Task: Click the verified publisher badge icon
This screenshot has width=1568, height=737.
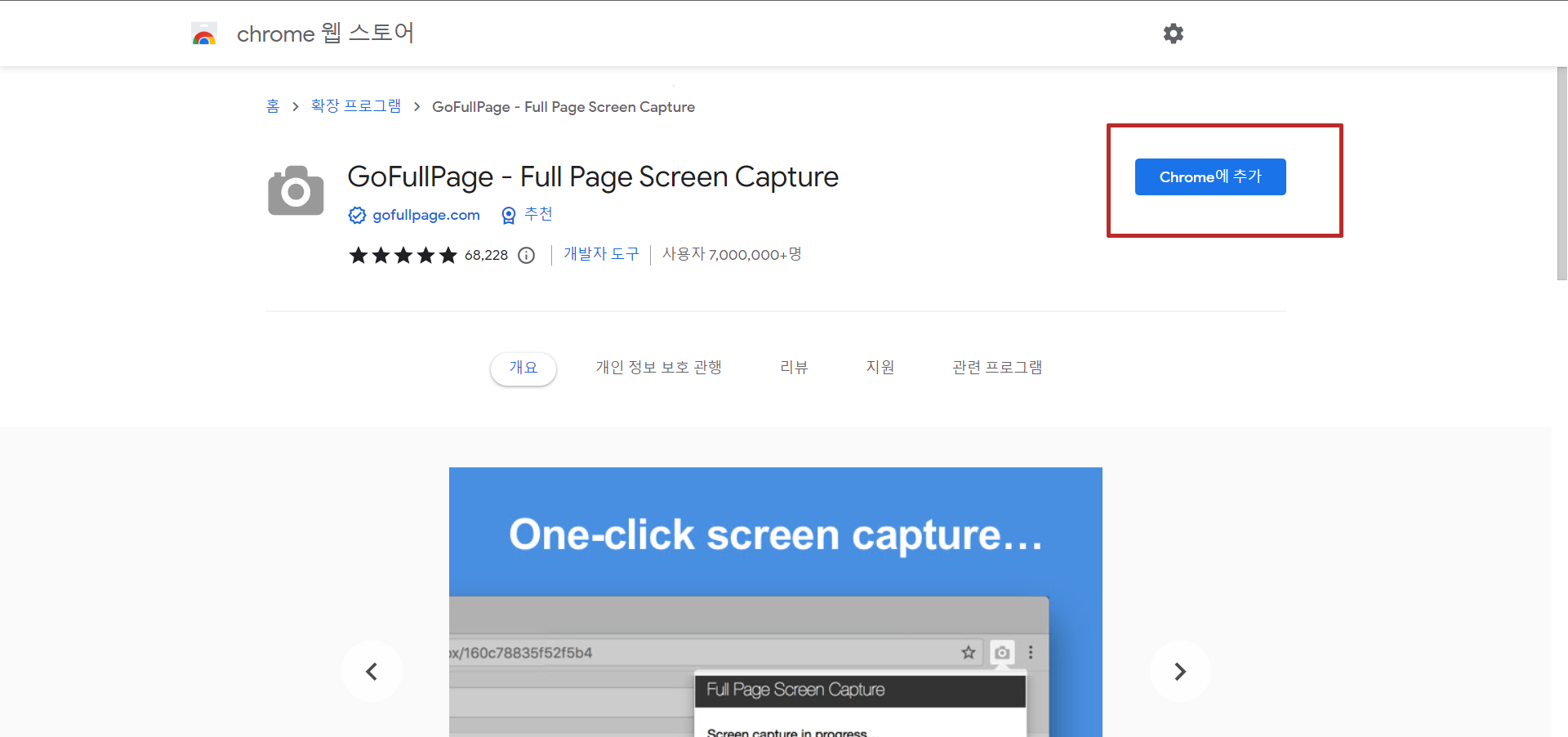Action: pyautogui.click(x=357, y=215)
